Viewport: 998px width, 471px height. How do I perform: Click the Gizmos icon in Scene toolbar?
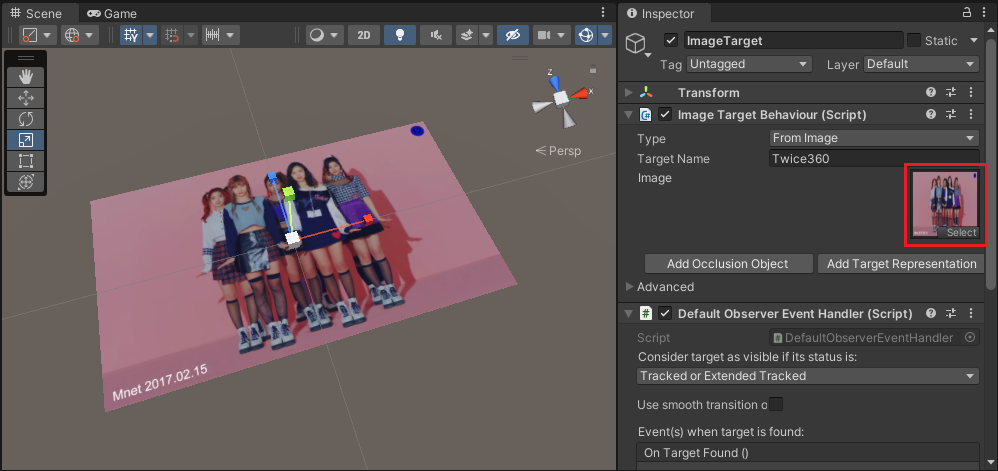click(585, 35)
